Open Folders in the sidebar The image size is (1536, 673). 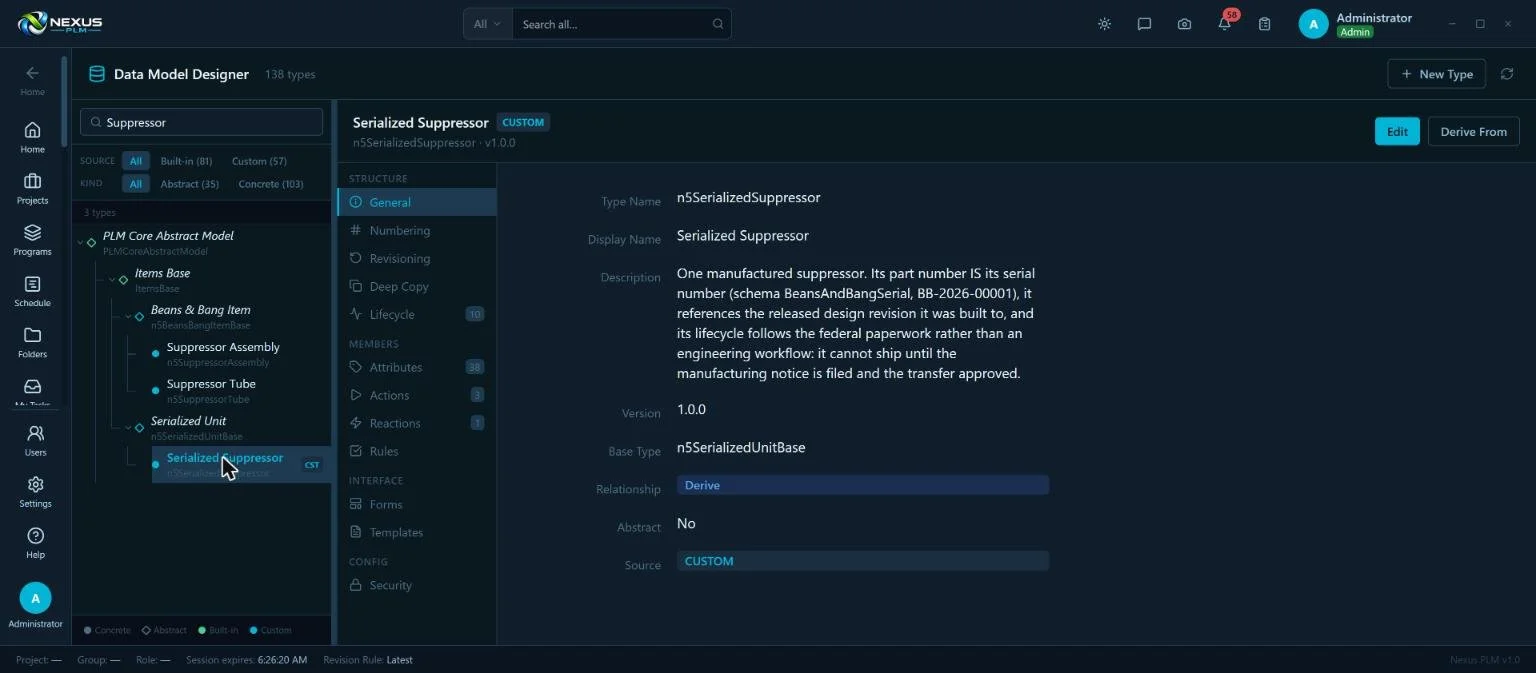coord(32,342)
